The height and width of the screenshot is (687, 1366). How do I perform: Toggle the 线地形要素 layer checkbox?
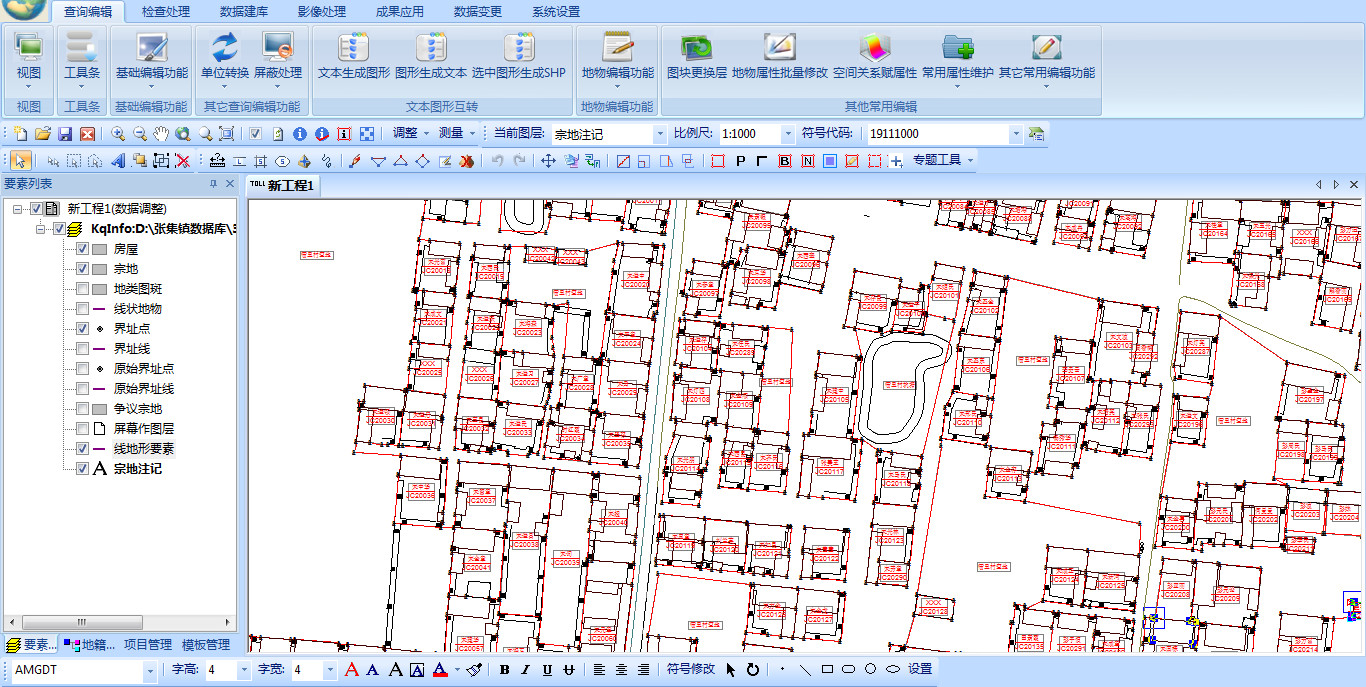tap(83, 449)
